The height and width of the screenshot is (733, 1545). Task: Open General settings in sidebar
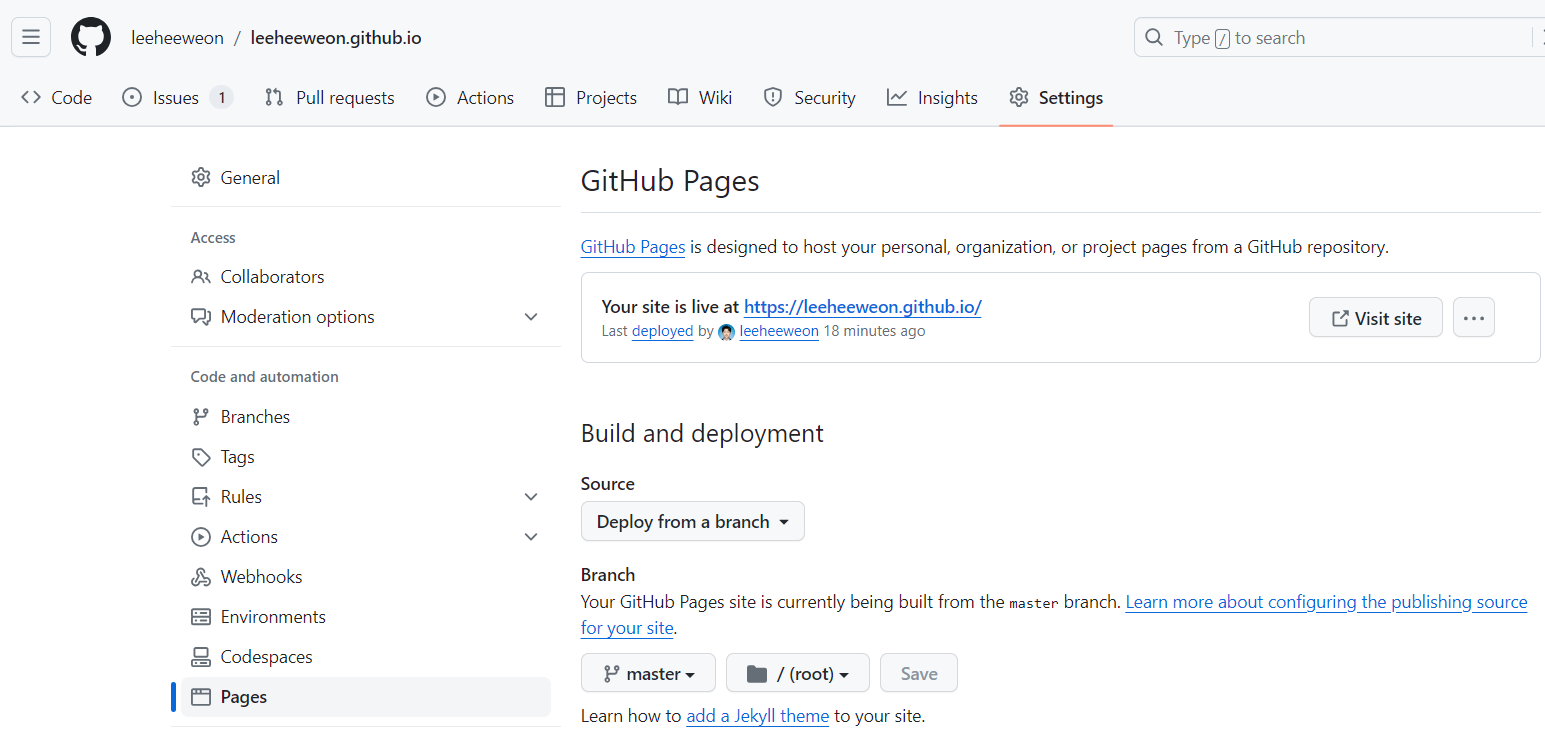pyautogui.click(x=366, y=178)
